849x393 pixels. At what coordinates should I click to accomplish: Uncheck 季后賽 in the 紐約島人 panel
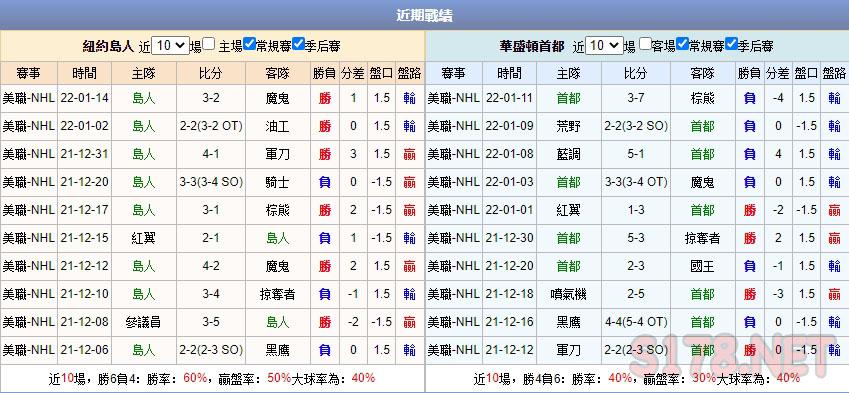[298, 44]
